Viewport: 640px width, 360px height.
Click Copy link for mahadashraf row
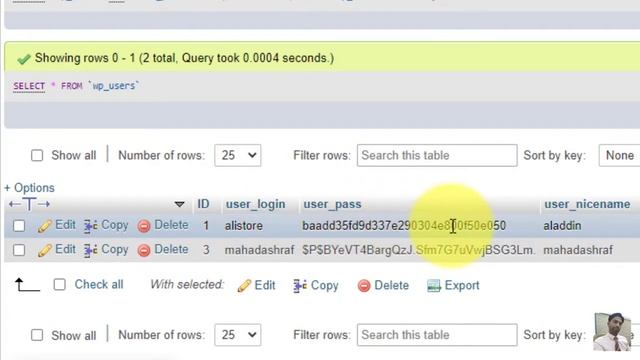(115, 249)
